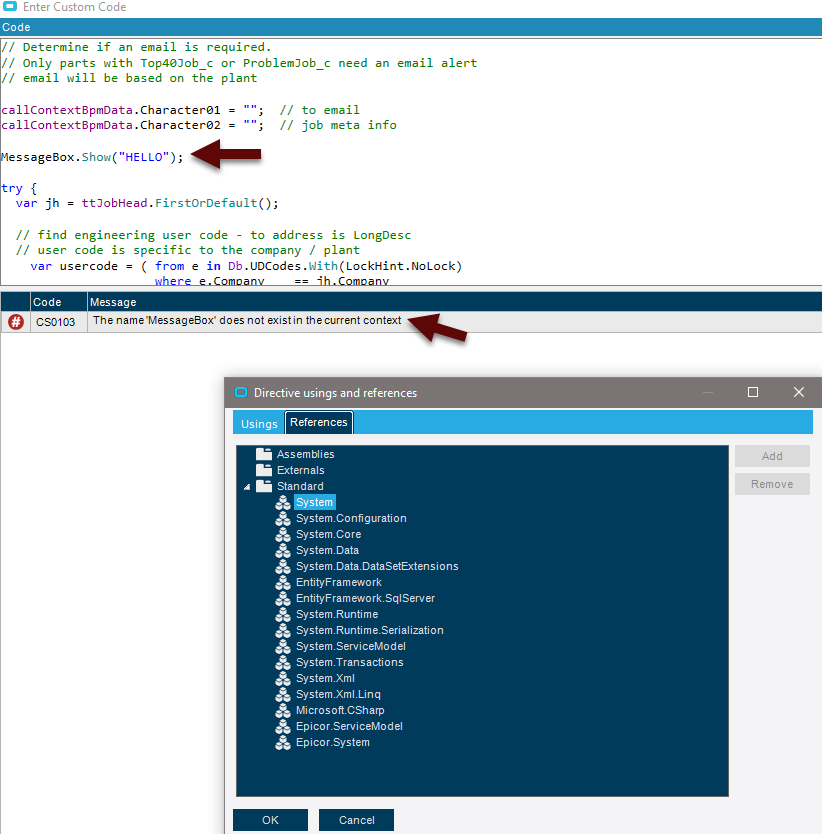Click the EntityFramework assembly icon
This screenshot has width=822, height=834.
[283, 582]
